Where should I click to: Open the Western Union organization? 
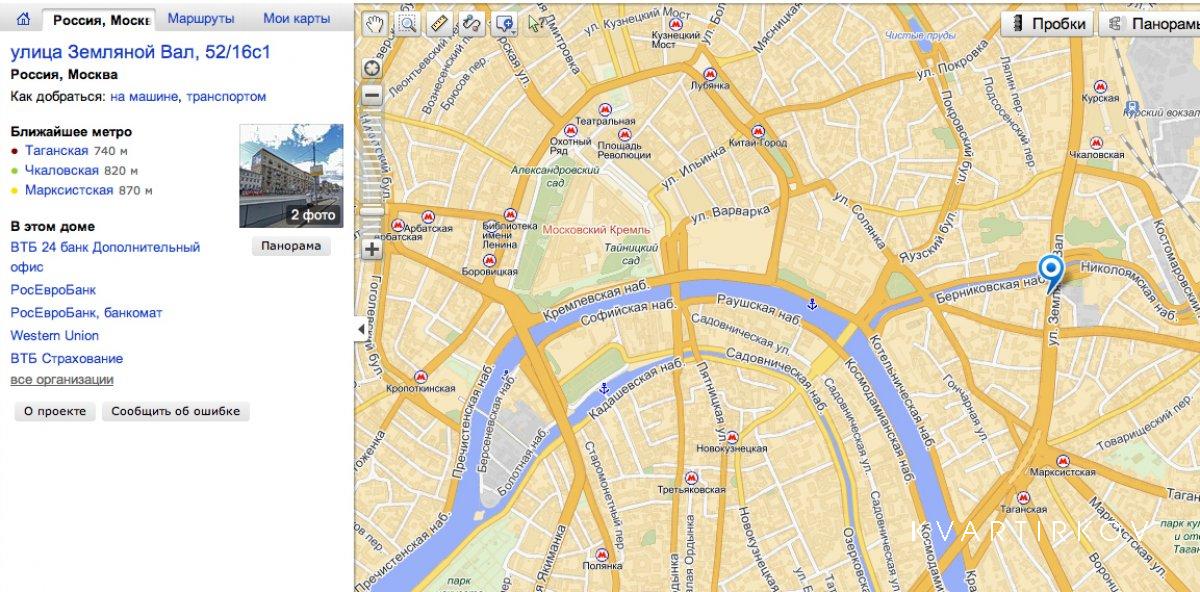(55, 336)
